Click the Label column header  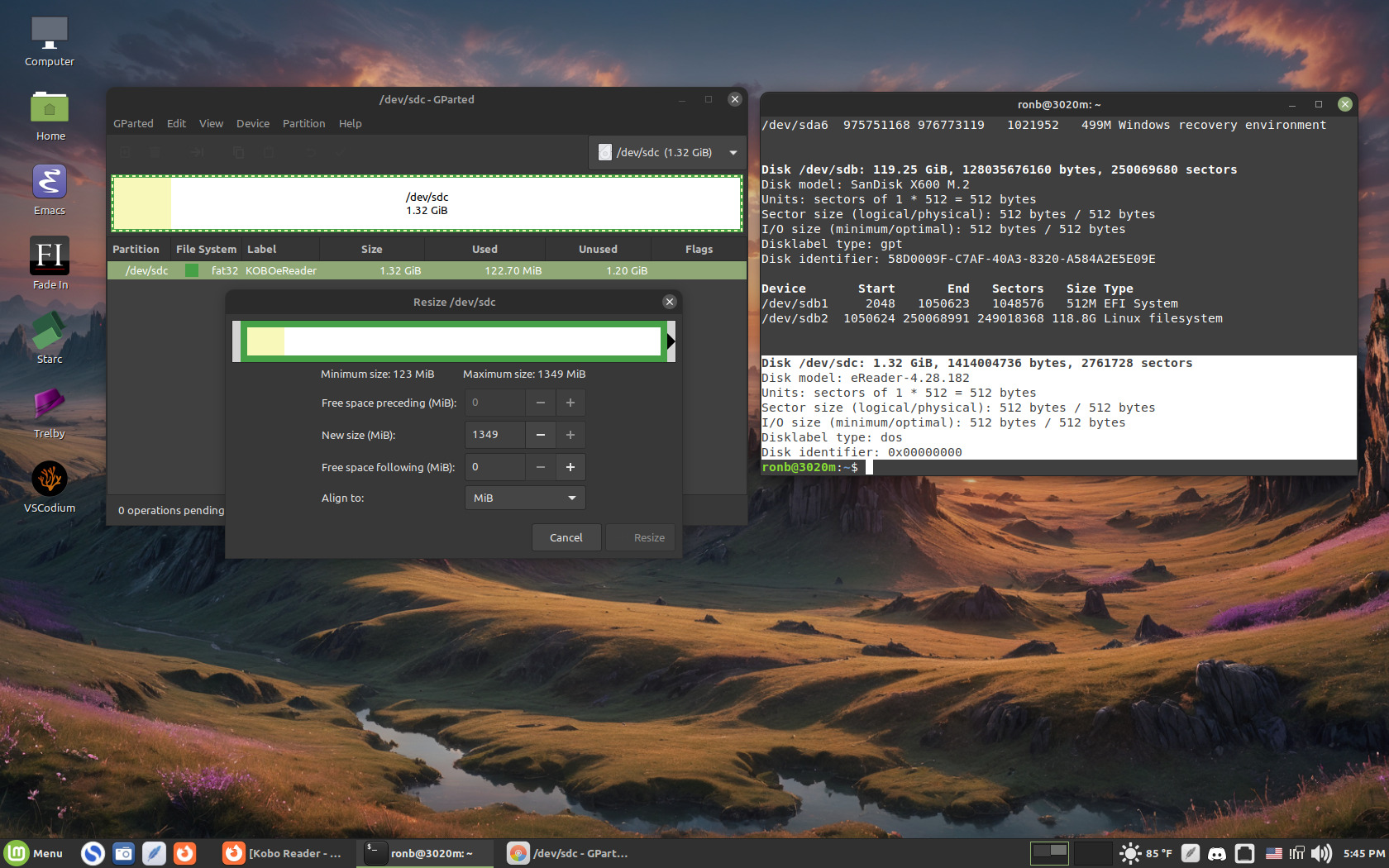point(279,249)
